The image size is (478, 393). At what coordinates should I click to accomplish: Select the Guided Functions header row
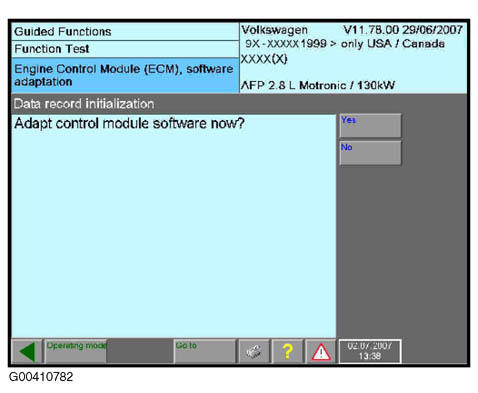coord(125,32)
